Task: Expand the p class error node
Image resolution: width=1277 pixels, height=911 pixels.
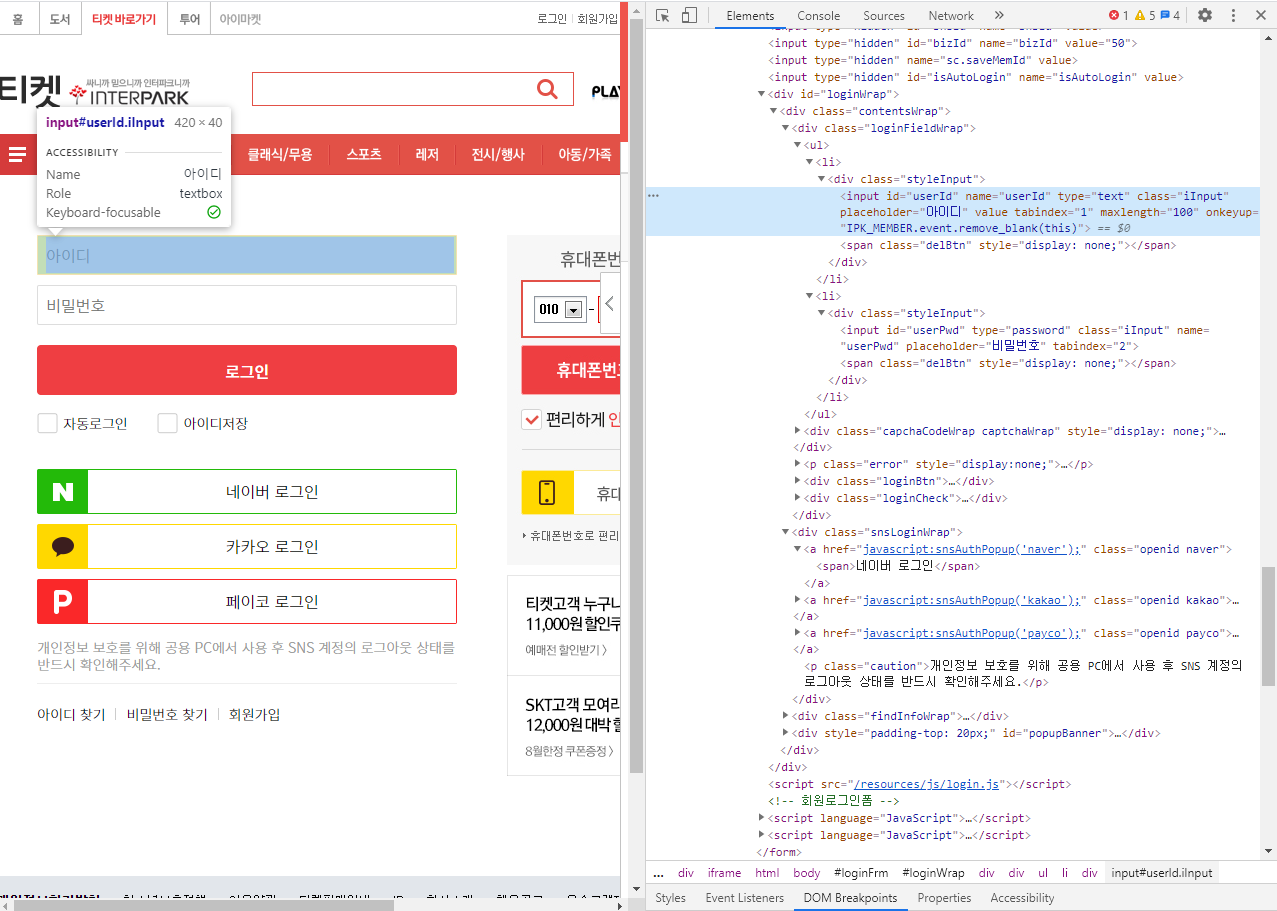Action: click(798, 464)
